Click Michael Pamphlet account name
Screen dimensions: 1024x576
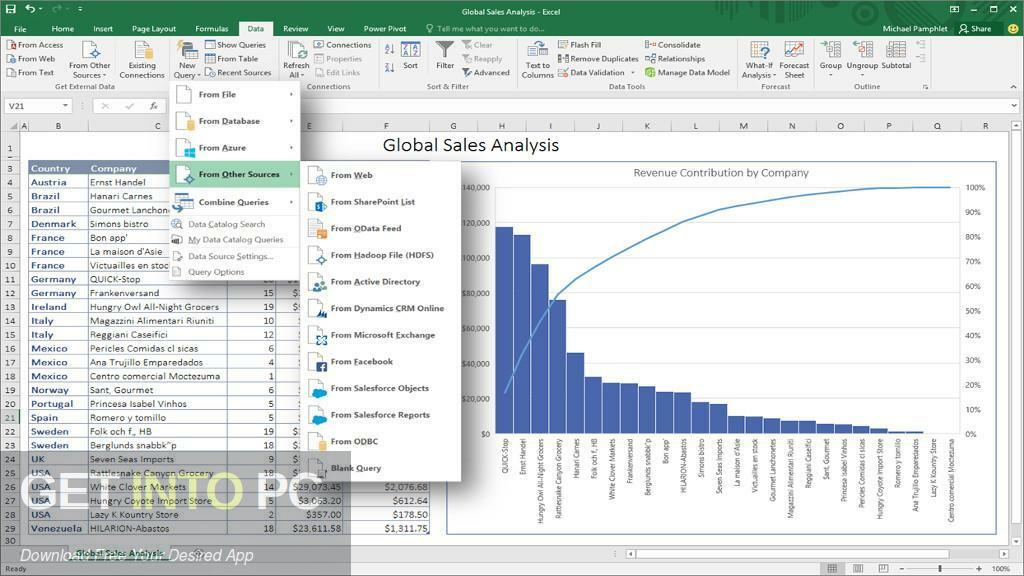pyautogui.click(x=914, y=29)
